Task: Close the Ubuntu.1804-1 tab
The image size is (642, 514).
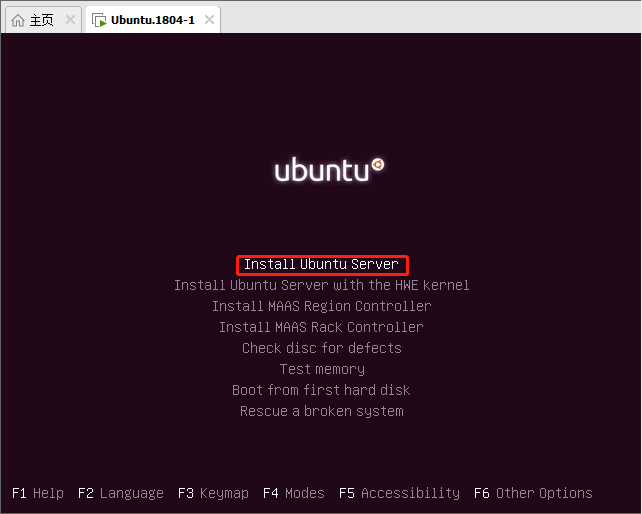Action: click(x=209, y=20)
